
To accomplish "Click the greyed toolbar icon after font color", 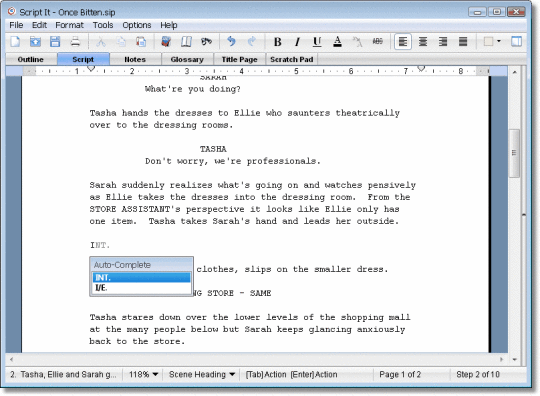I will tap(357, 42).
